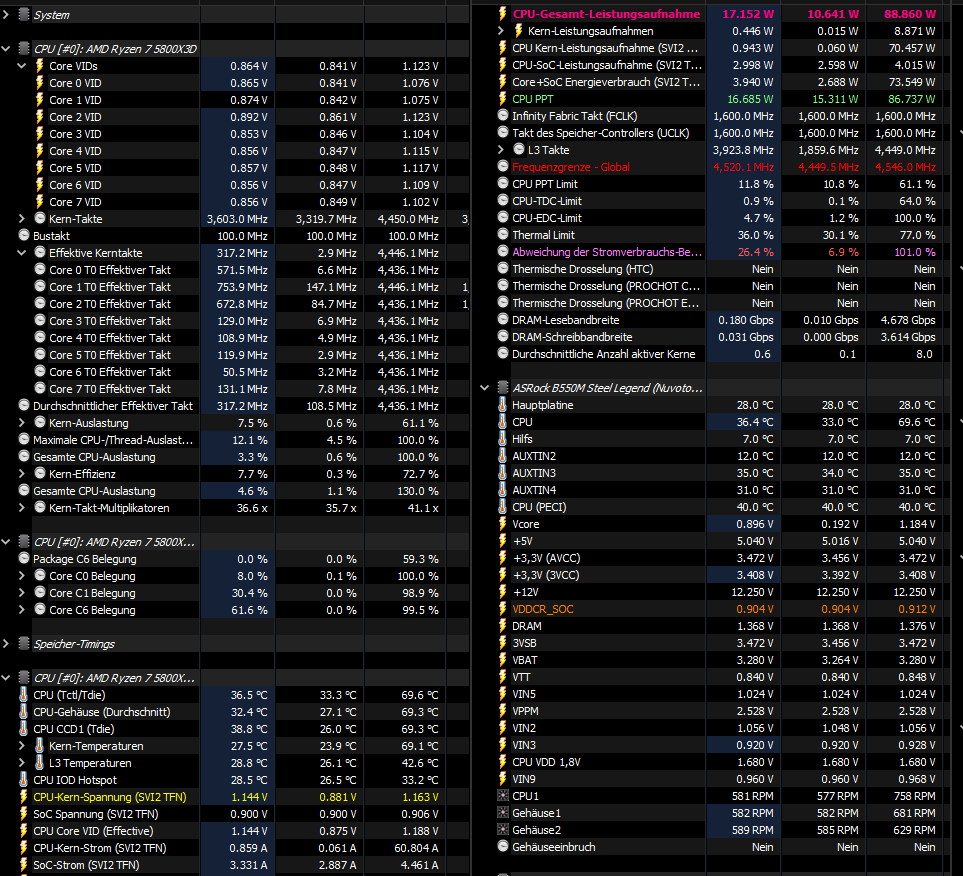The width and height of the screenshot is (963, 876).
Task: Collapse the ASRock B550M Steel Legend group
Action: click(485, 388)
